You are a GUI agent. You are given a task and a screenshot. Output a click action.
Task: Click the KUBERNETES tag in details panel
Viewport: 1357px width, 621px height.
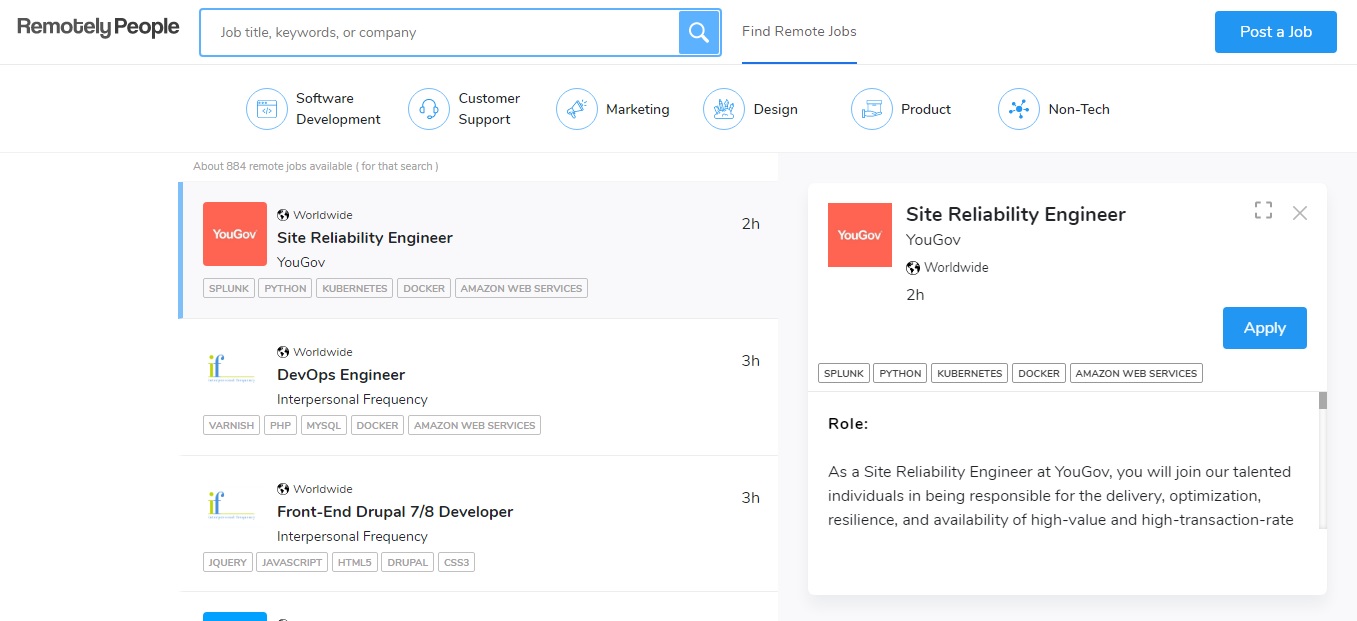coord(969,373)
